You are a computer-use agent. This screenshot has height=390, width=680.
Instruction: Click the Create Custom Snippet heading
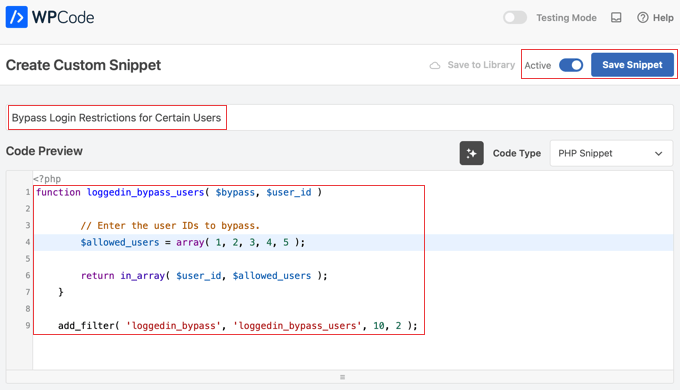[83, 65]
